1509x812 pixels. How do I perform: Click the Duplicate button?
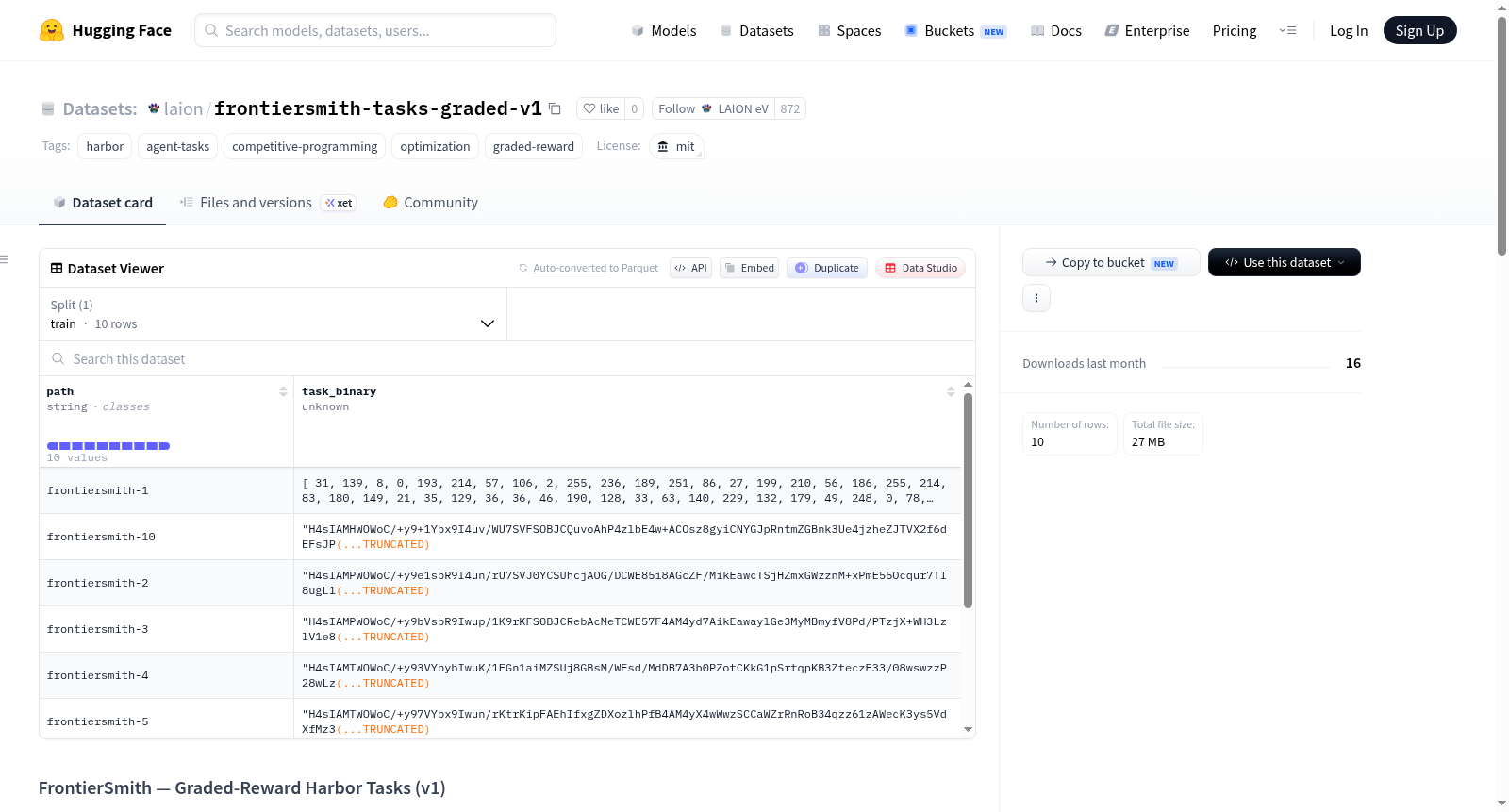(x=827, y=268)
